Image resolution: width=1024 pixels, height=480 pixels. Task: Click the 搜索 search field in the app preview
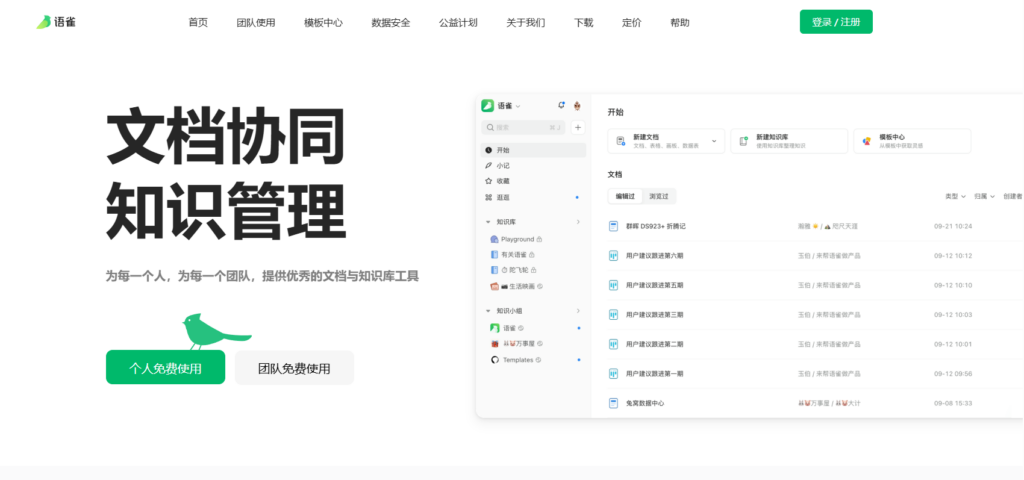coord(523,127)
